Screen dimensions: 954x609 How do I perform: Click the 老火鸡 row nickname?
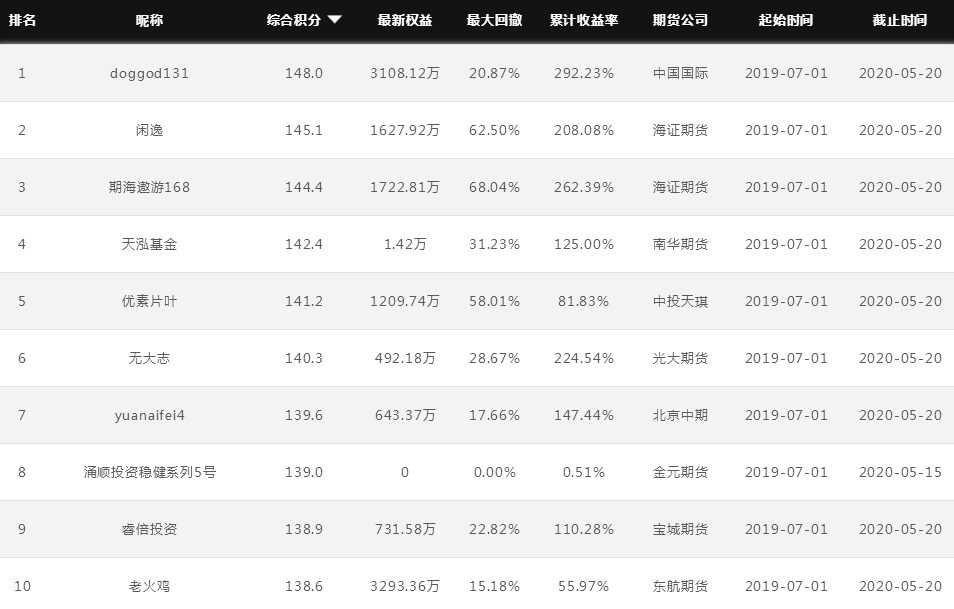click(x=150, y=586)
